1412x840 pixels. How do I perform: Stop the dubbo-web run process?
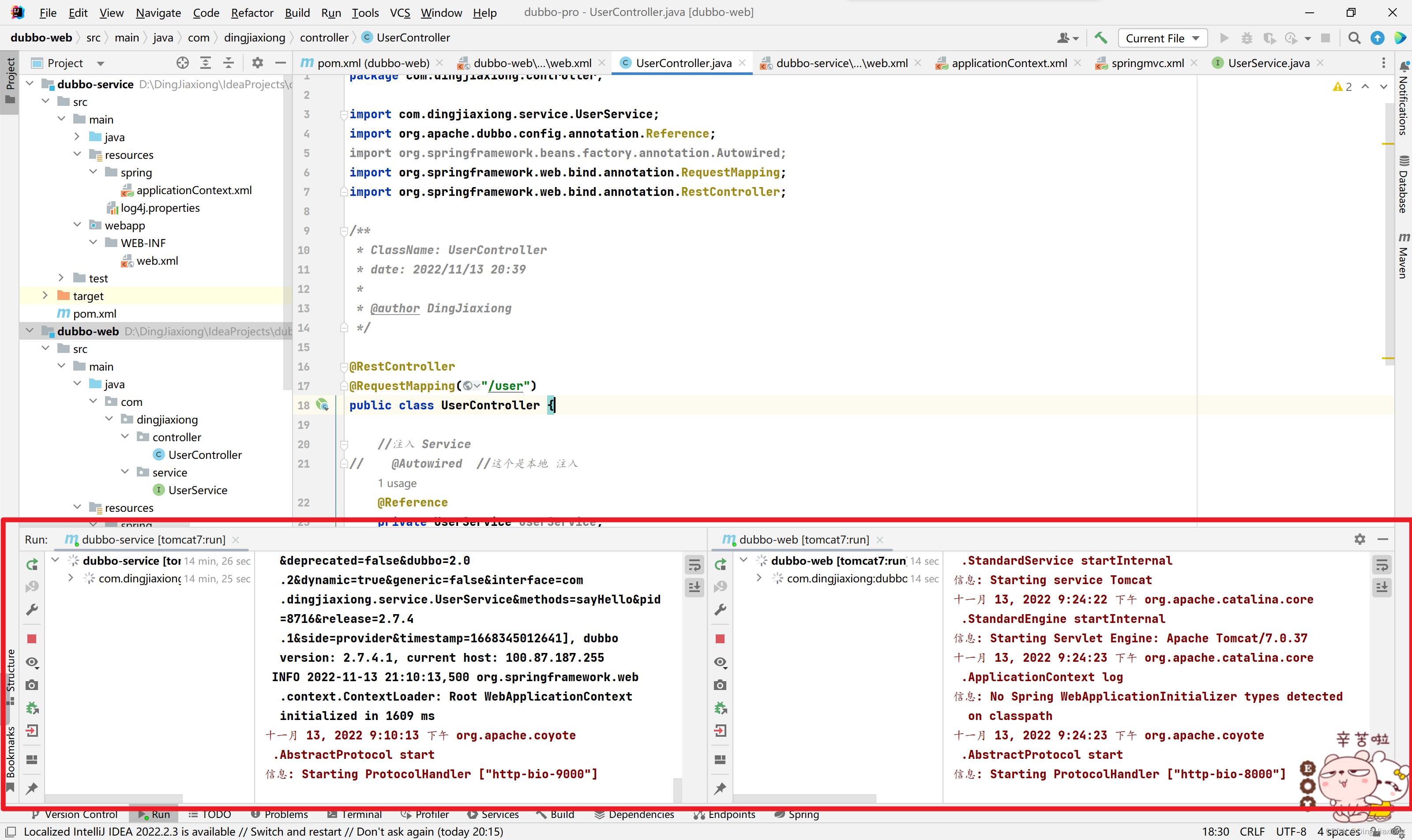pos(720,639)
